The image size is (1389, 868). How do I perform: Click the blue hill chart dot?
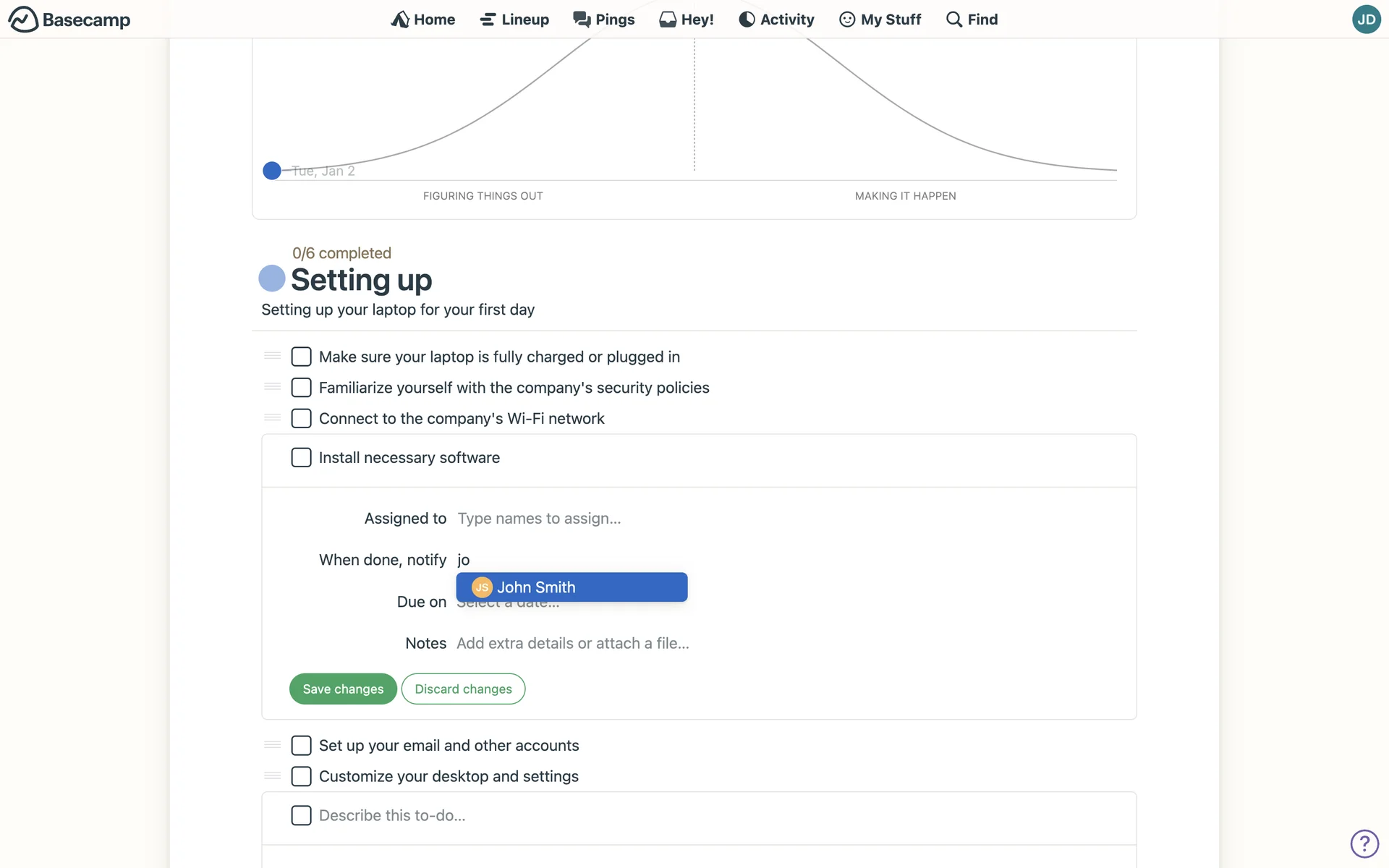[272, 171]
